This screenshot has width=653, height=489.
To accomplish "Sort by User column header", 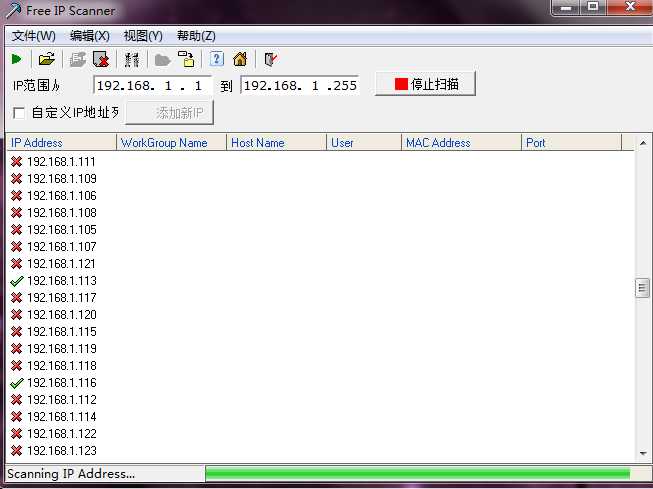I will (364, 142).
